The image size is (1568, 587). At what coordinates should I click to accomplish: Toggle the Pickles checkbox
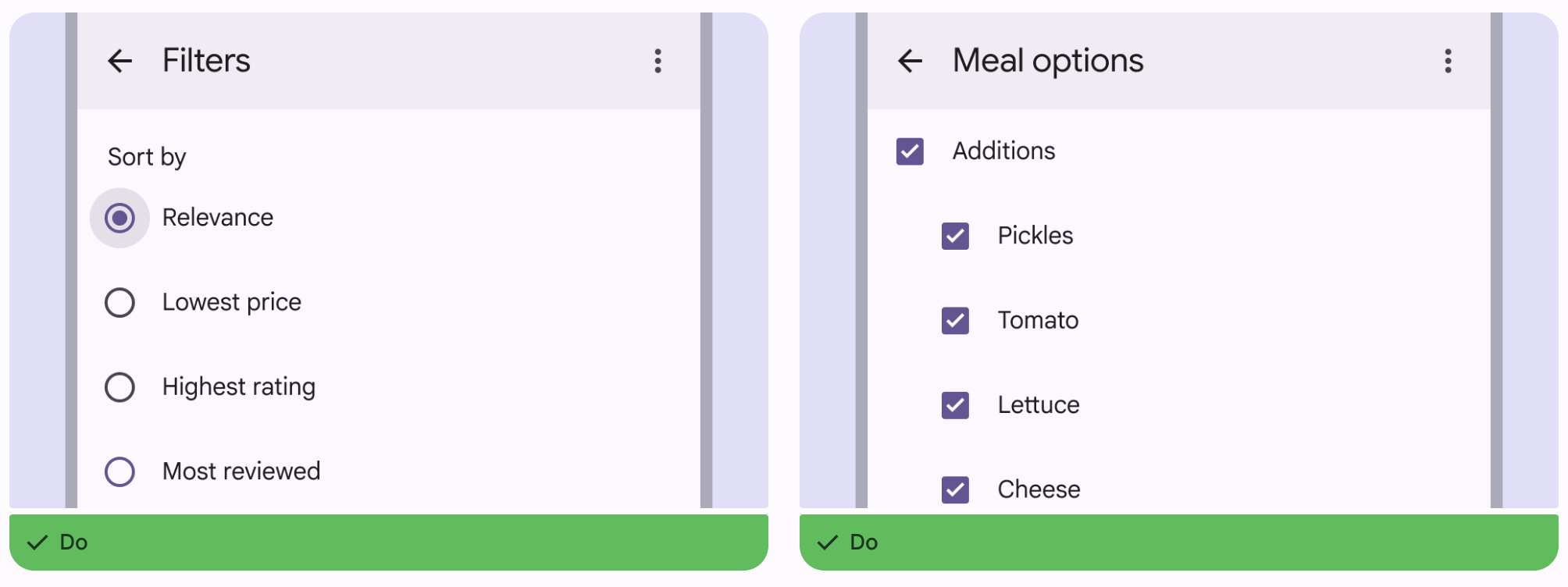955,236
